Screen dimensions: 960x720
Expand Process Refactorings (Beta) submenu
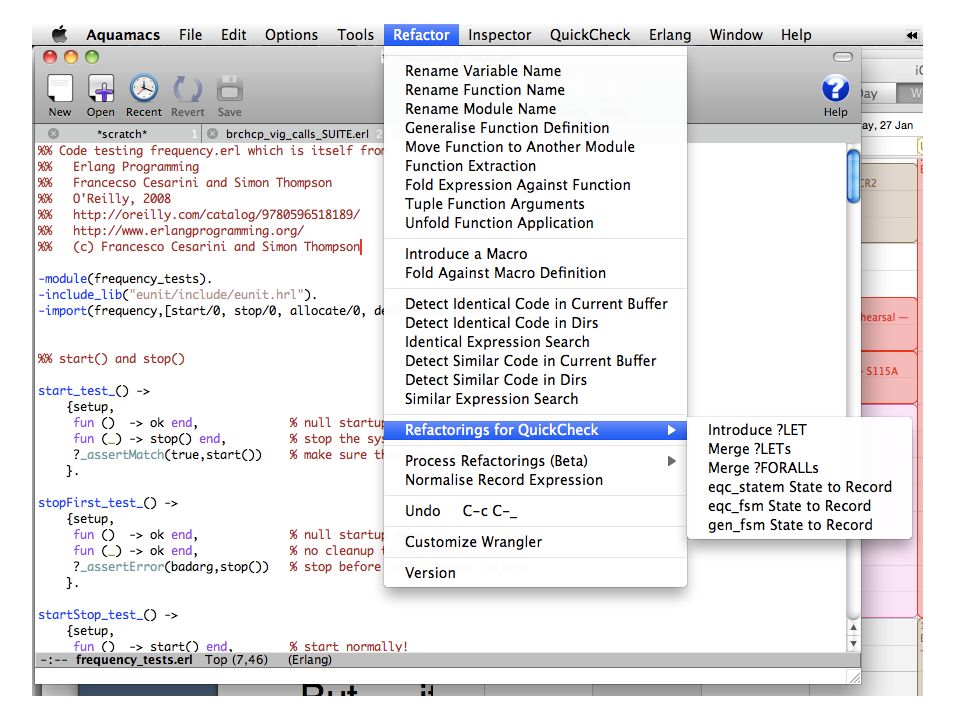536,461
